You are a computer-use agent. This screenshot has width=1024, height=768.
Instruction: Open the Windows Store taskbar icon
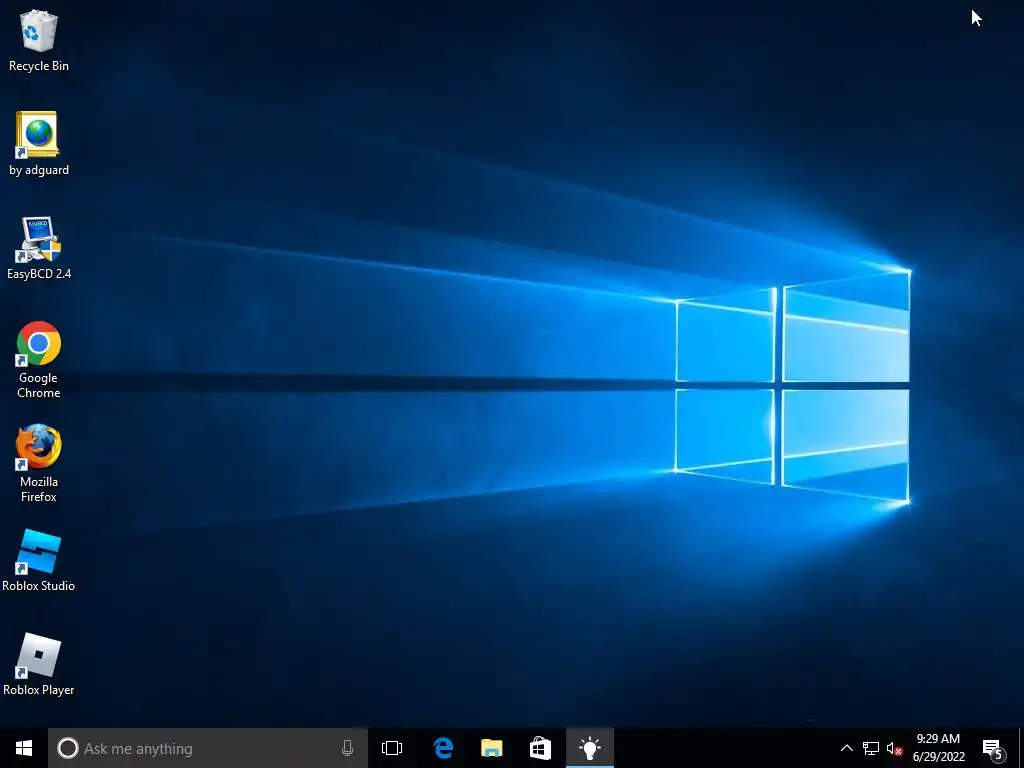coord(540,748)
